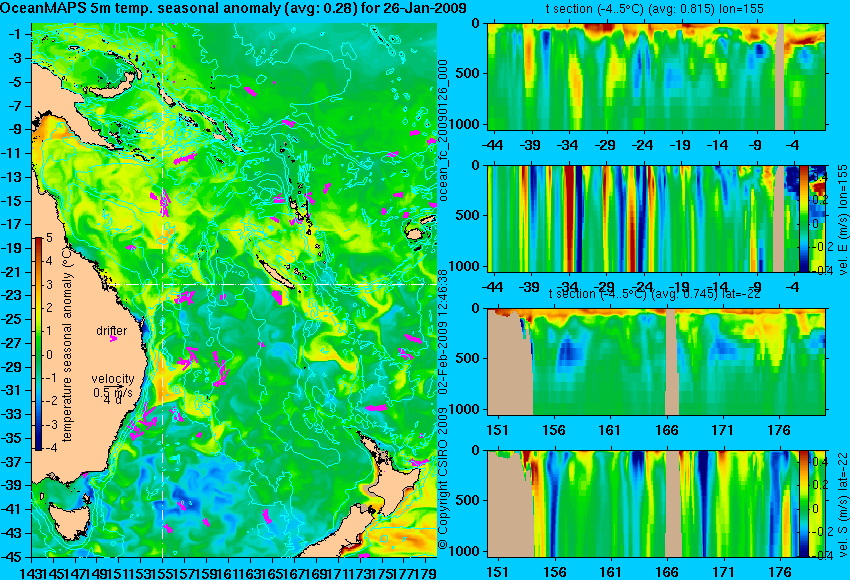Click the vel. E color scale bar
850x580 pixels.
803,218
